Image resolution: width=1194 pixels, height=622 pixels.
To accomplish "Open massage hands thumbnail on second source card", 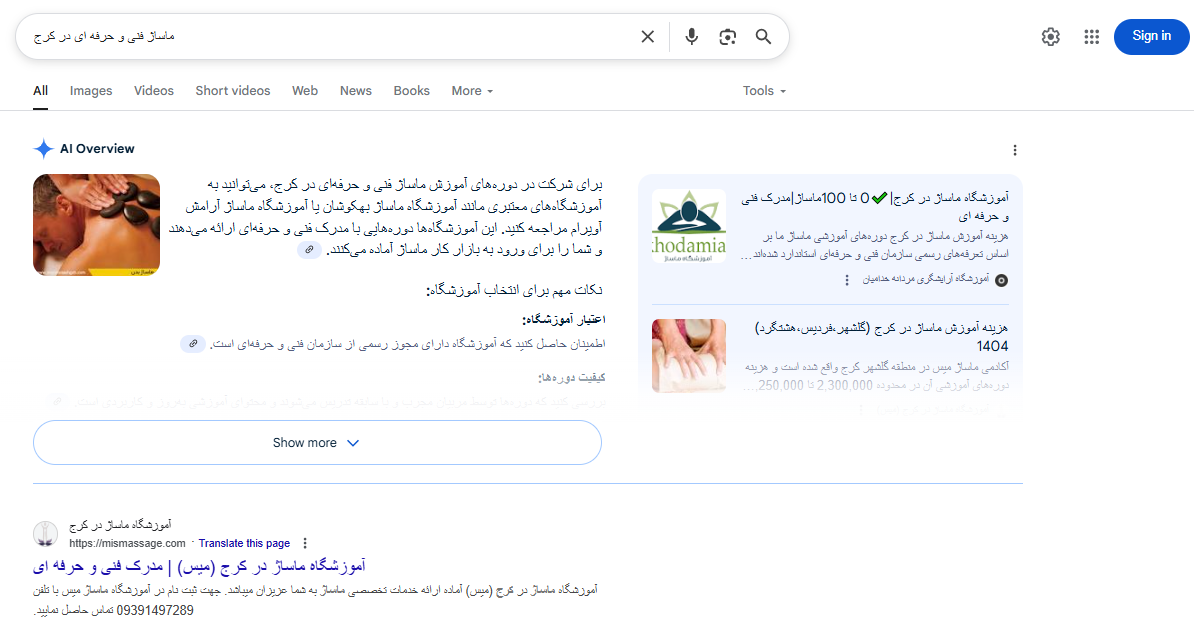I will [689, 356].
